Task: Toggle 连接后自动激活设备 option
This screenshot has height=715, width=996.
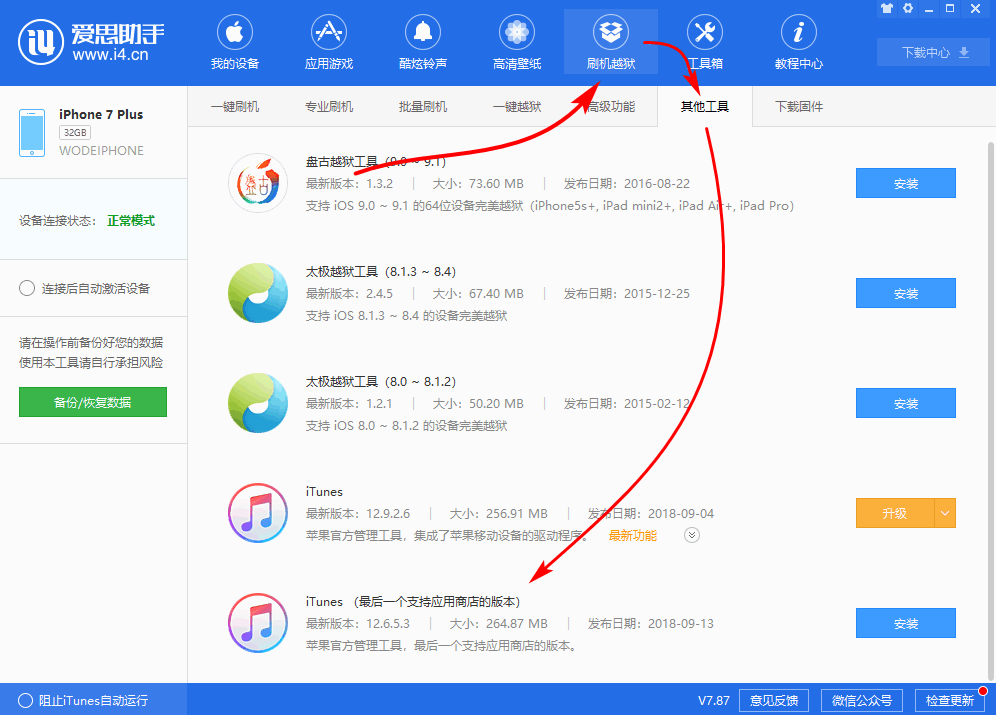Action: coord(26,289)
